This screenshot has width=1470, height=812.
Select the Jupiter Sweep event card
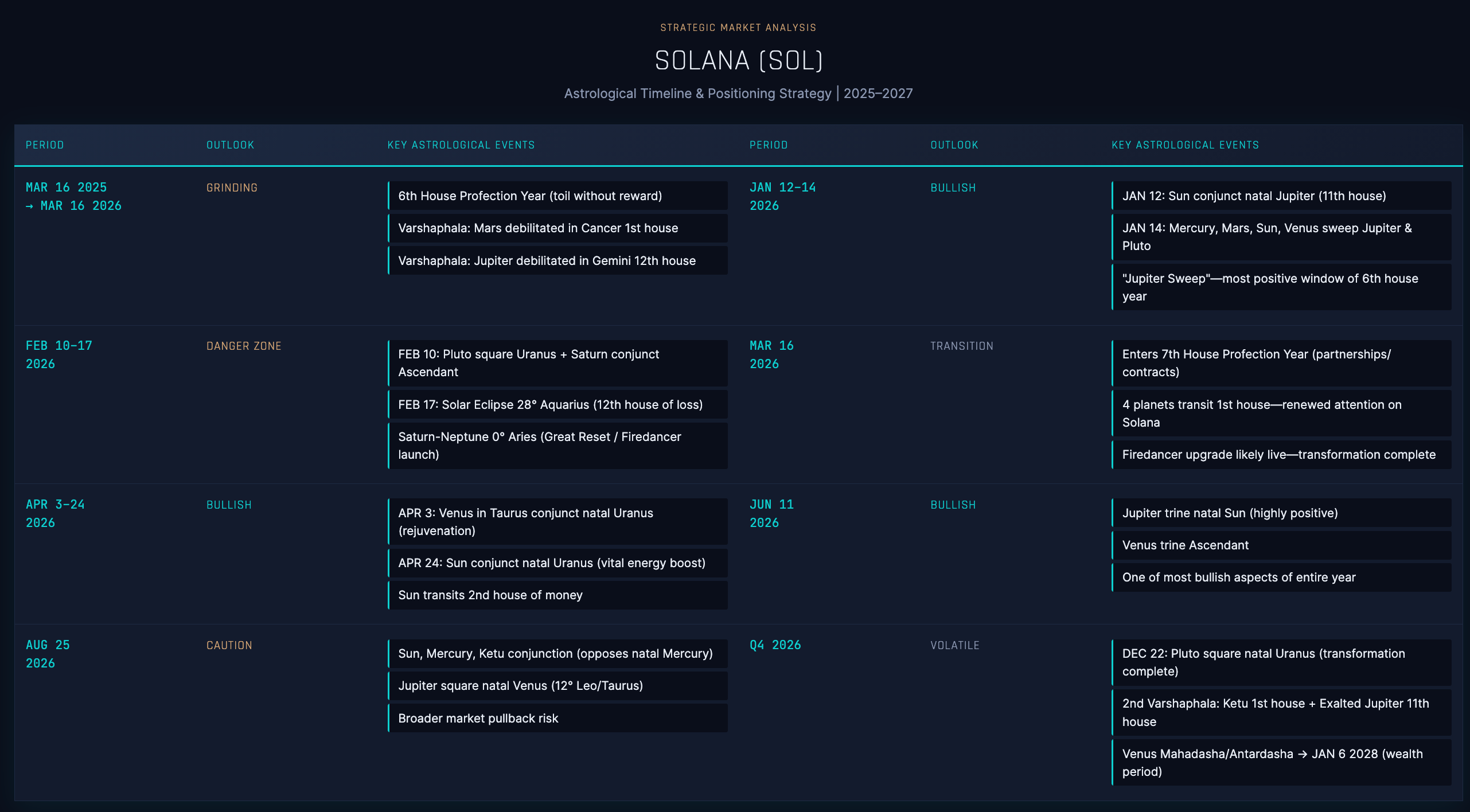[x=1282, y=287]
